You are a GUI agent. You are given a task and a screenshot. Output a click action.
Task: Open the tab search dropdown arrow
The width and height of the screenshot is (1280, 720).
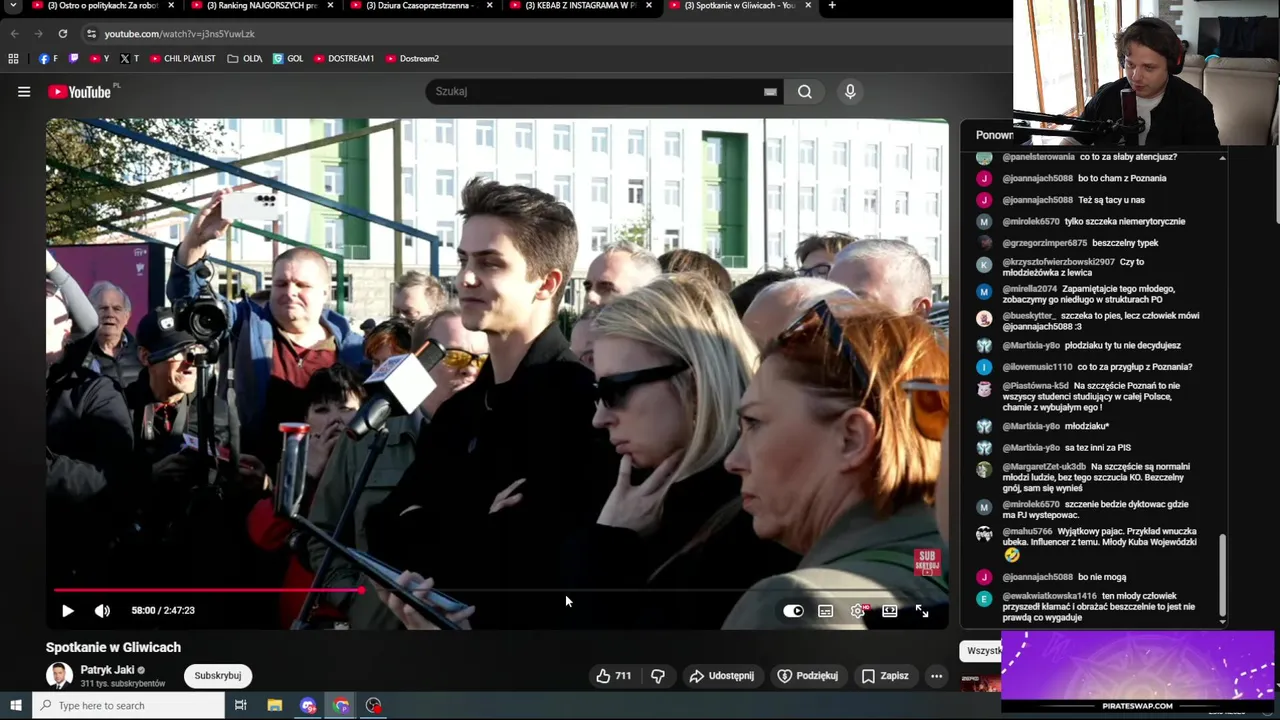pos(13,5)
